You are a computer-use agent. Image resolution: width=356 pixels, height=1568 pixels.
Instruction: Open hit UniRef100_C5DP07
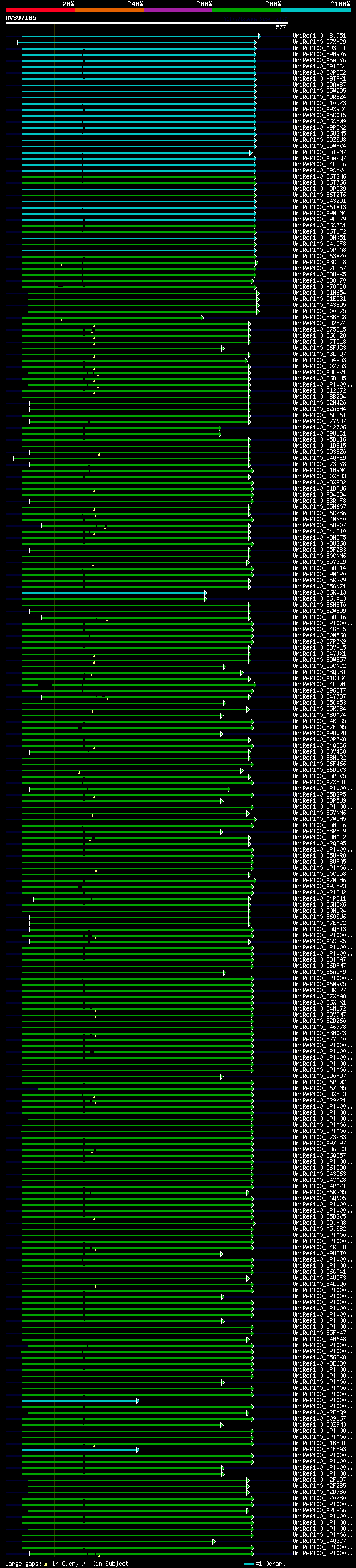(x=319, y=525)
